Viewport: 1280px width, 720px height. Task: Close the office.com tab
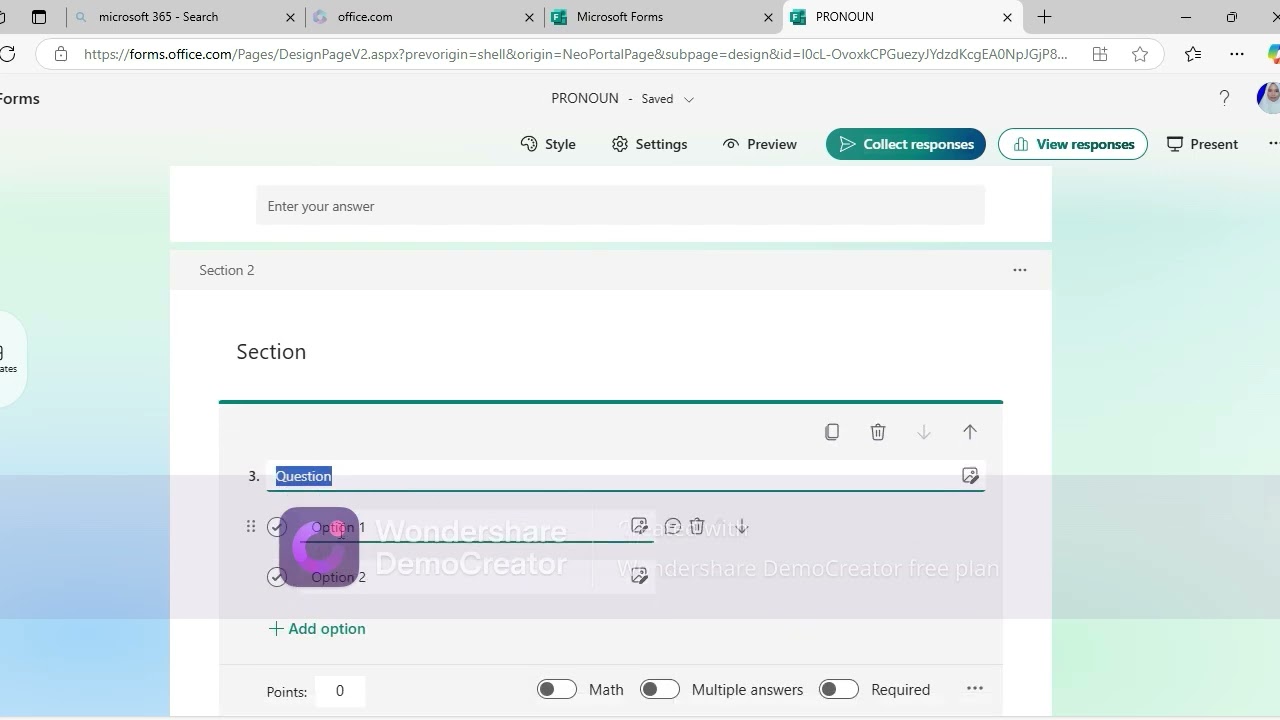(x=529, y=17)
